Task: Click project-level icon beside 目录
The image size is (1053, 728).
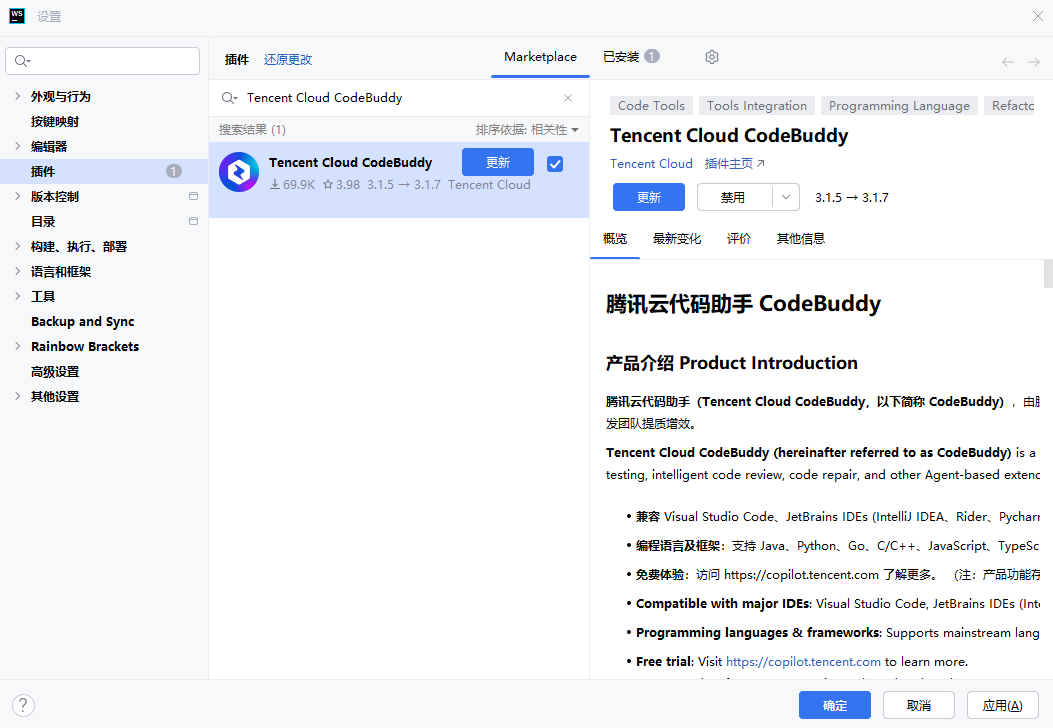Action: pos(193,221)
